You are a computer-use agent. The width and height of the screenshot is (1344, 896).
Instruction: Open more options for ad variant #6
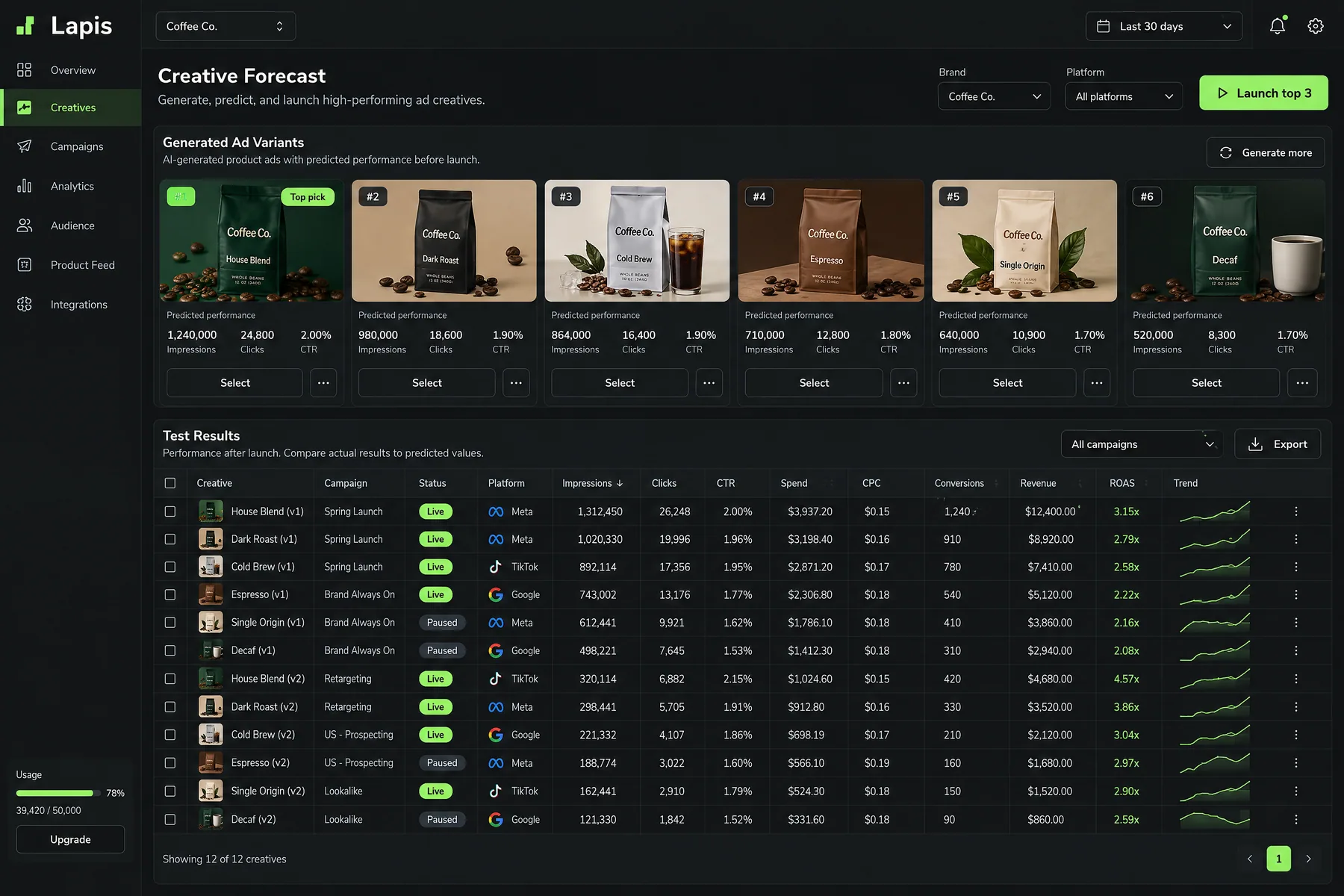coord(1302,383)
